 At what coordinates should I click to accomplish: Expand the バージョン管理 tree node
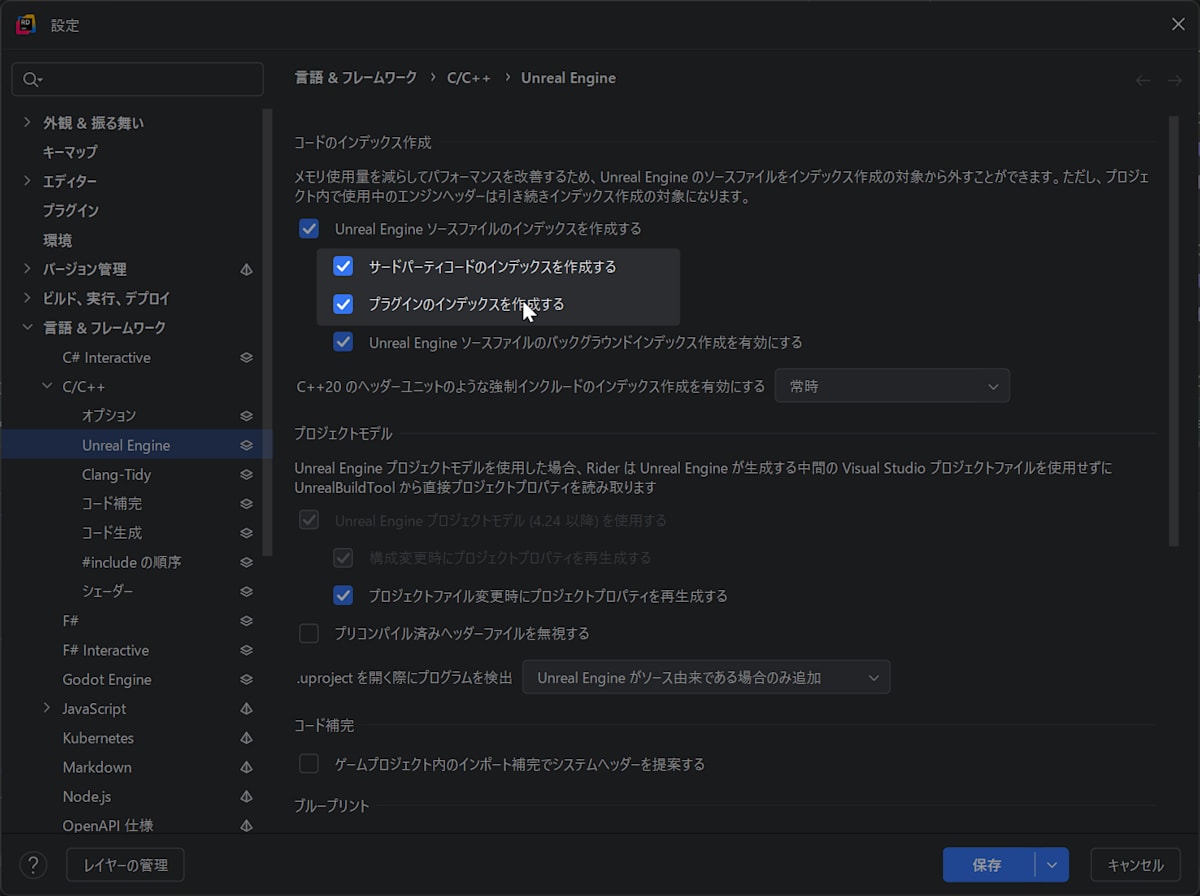point(27,270)
